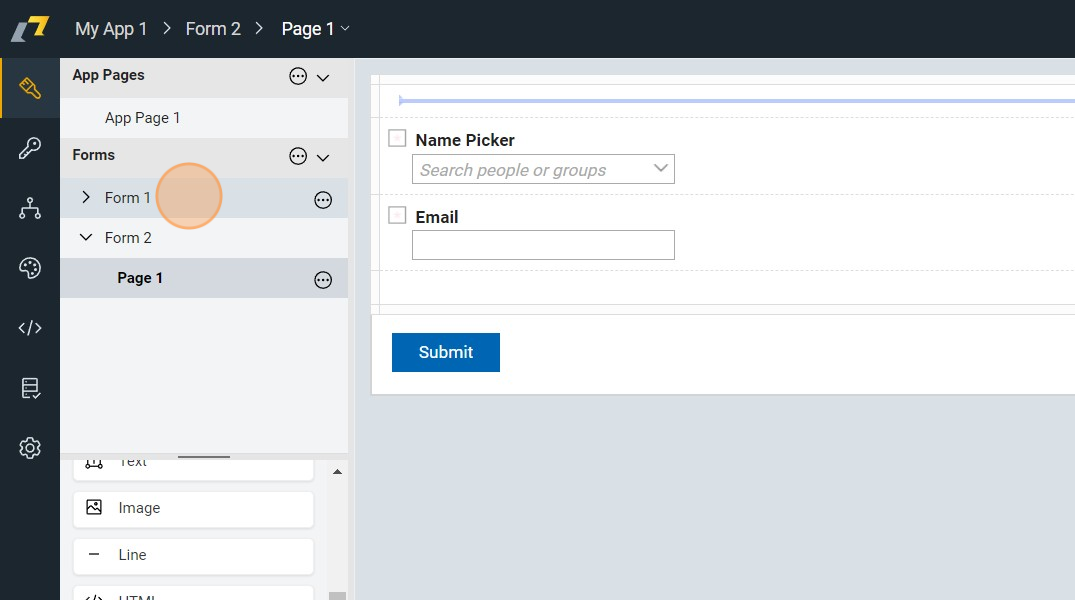Click the key icon in sidebar

click(30, 149)
